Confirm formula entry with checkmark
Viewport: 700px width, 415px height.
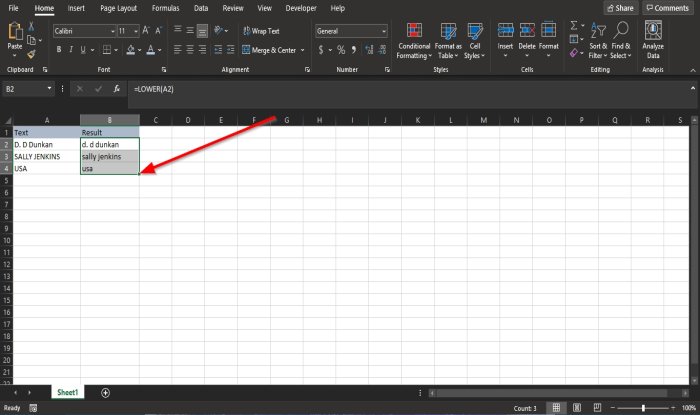pos(98,89)
